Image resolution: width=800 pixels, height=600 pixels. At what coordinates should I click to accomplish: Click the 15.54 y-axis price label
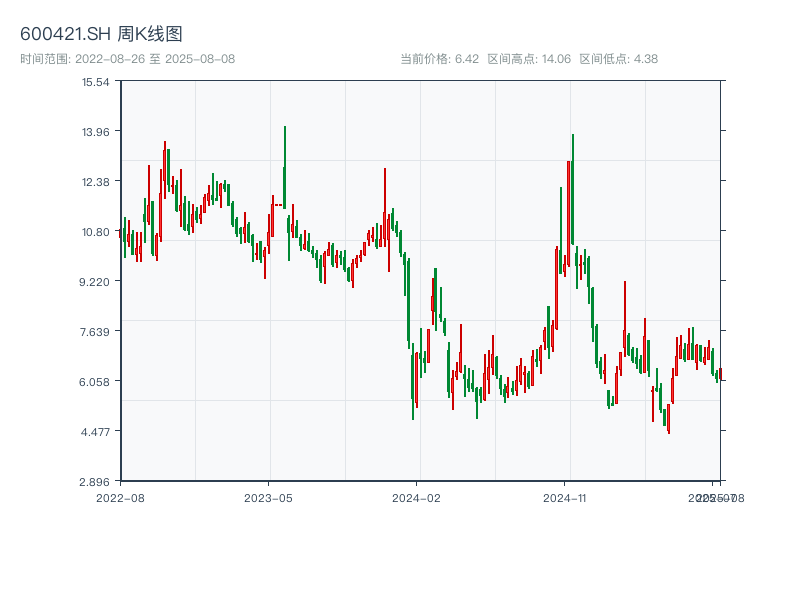click(96, 81)
